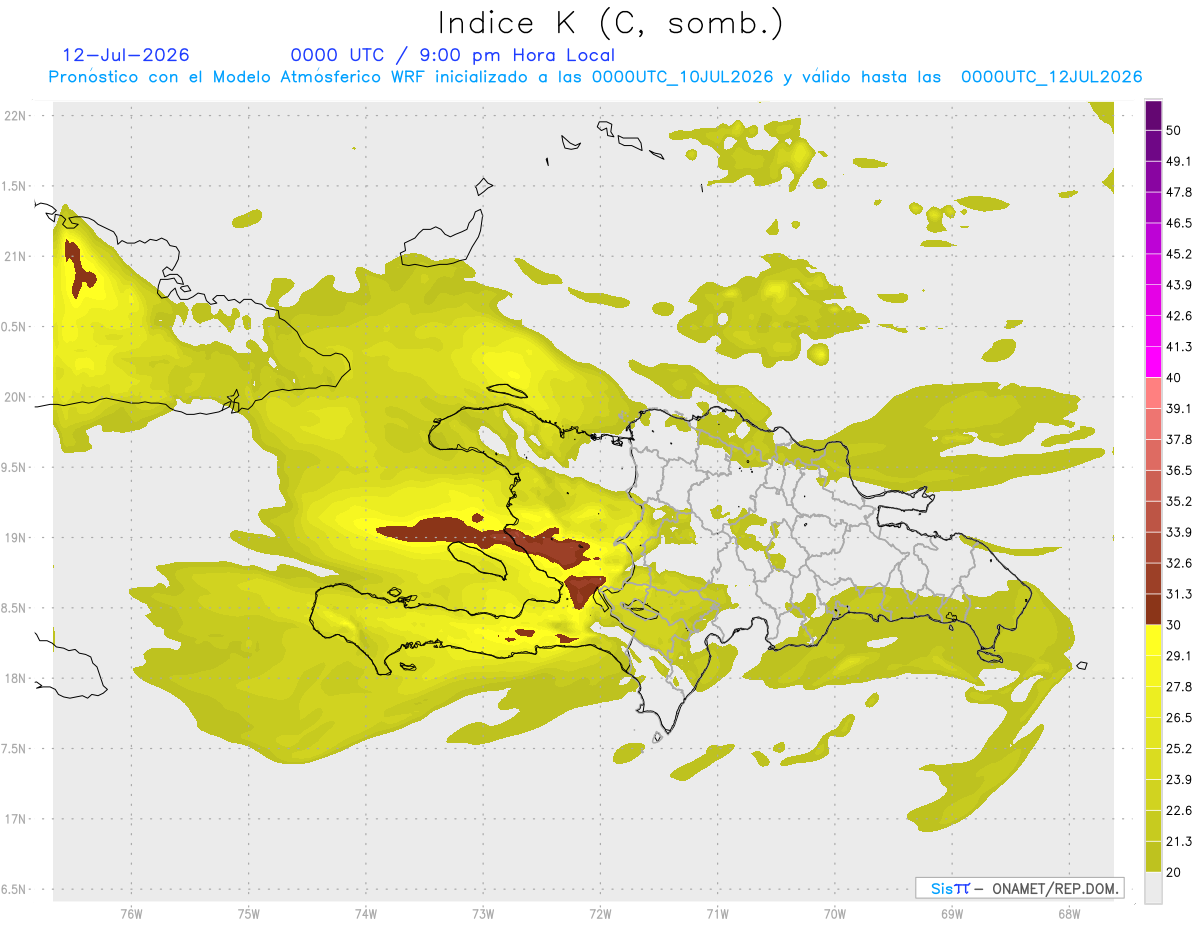Select the '29.1' colorbar value

click(1179, 656)
